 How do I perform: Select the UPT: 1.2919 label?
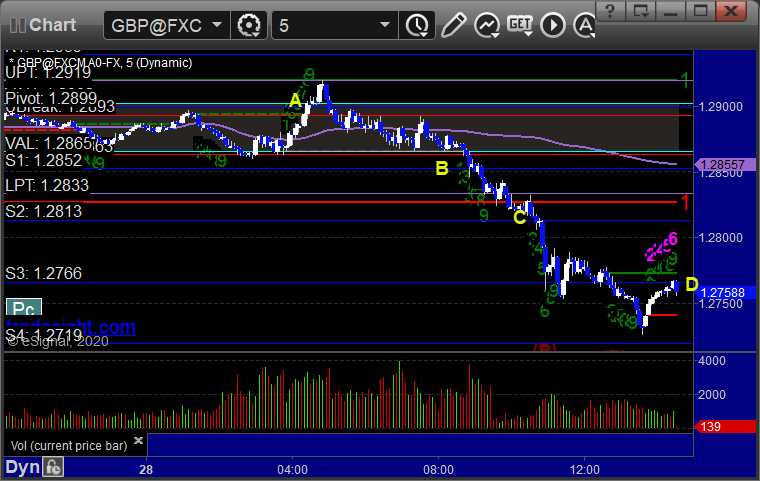[48, 73]
